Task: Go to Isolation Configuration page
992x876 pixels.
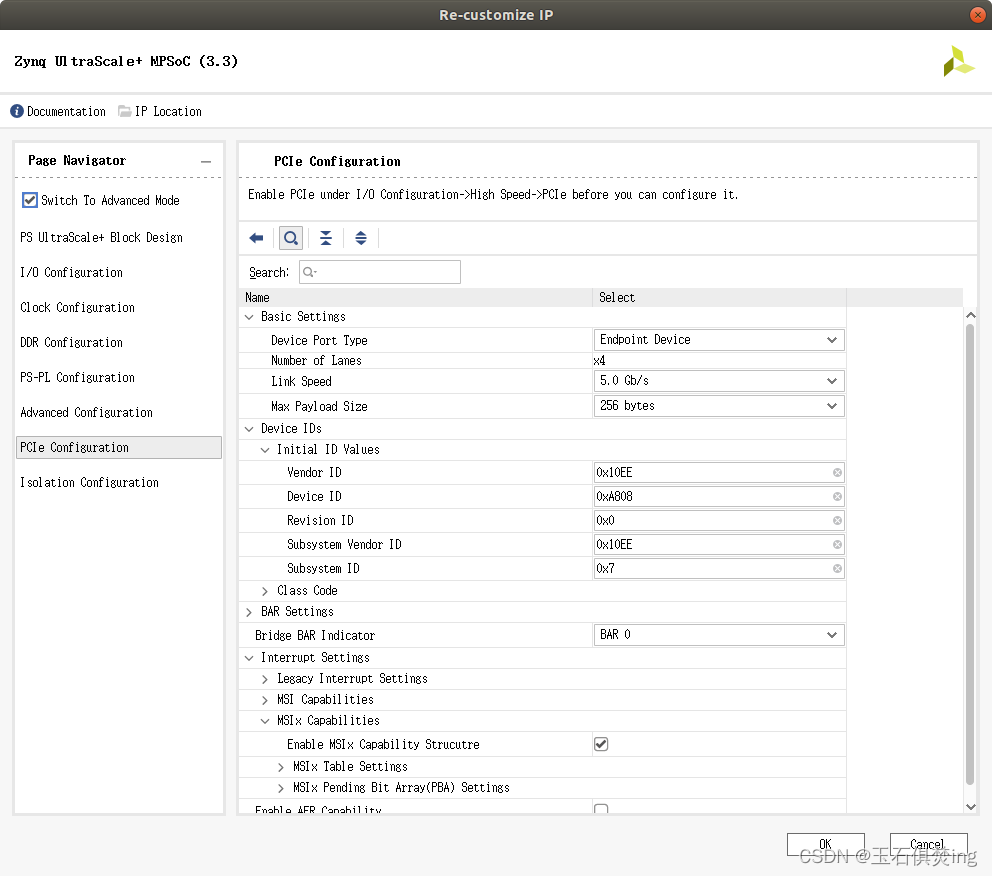Action: 89,483
